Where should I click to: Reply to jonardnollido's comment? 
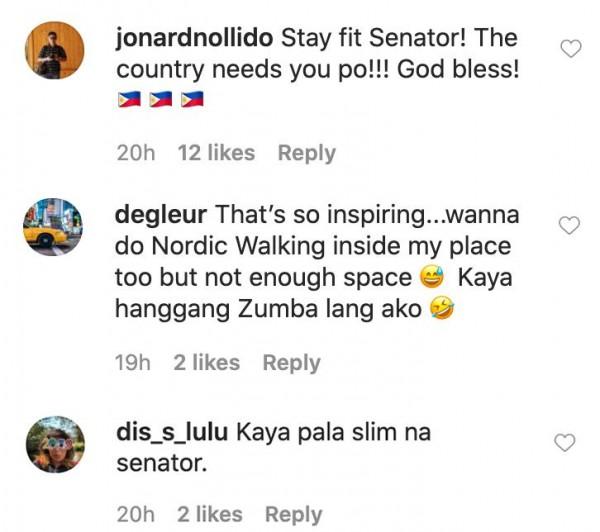(307, 153)
